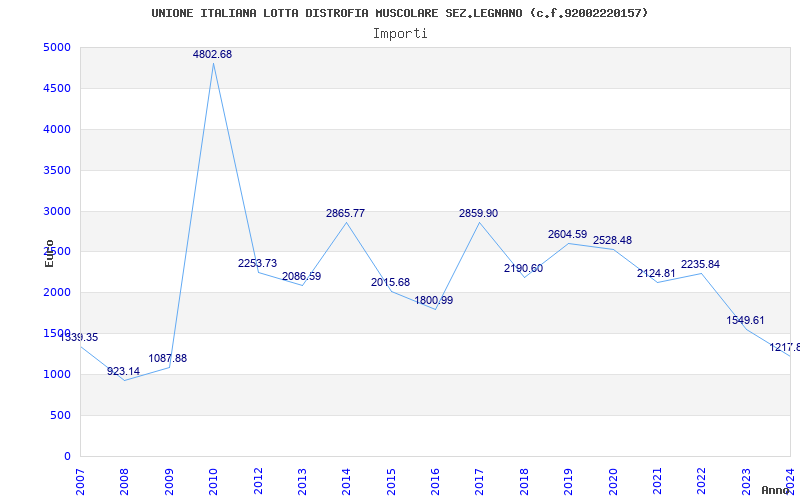
Task: Select the 1339.35 data label
Action: (79, 337)
